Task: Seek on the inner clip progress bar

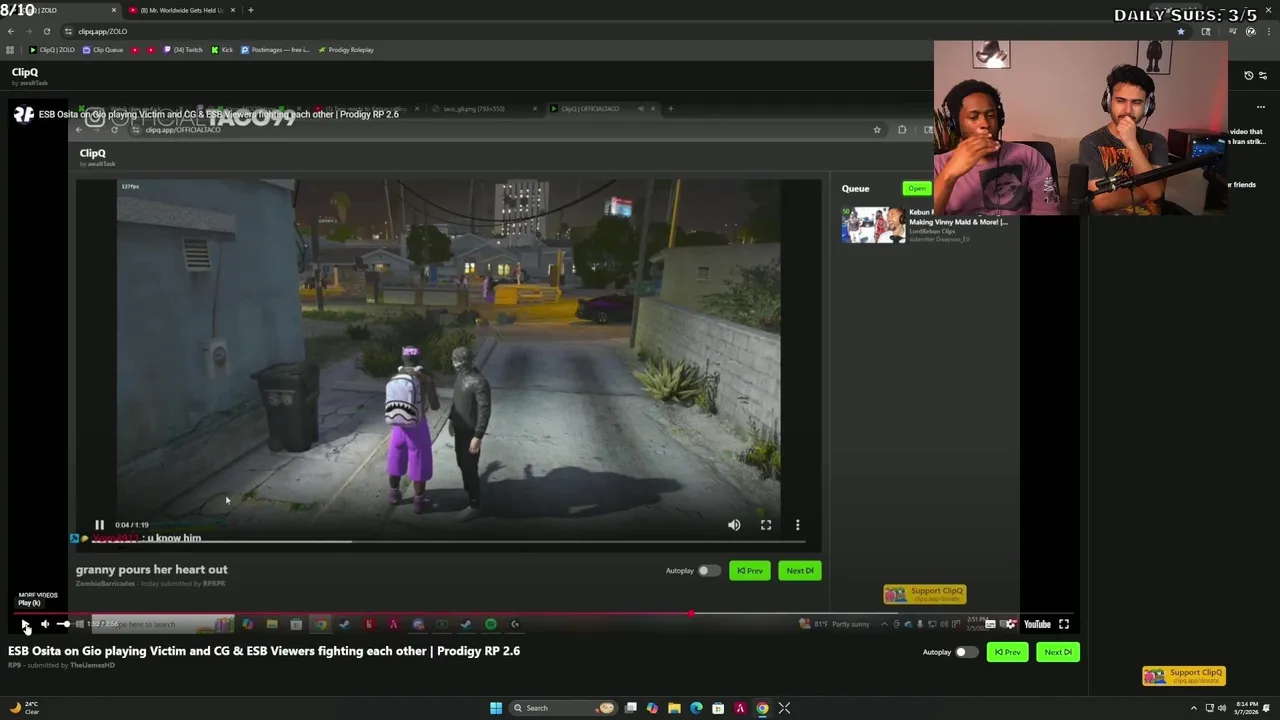Action: [448, 542]
